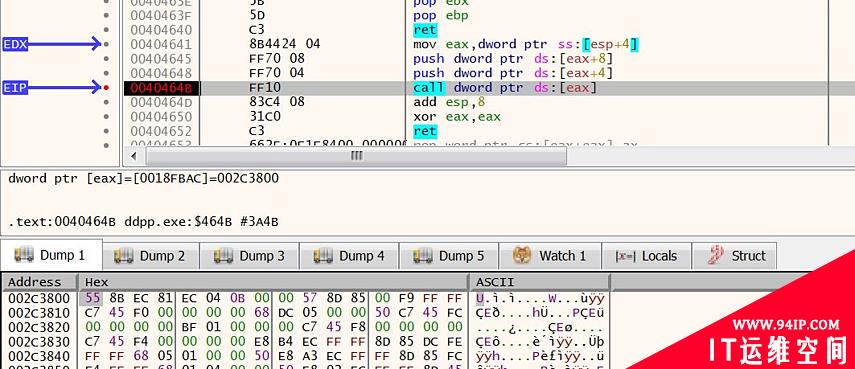855x369 pixels.
Task: Click the info line "dword ptr [eax]=[0018FBAC]=002C3800"
Action: (x=143, y=178)
